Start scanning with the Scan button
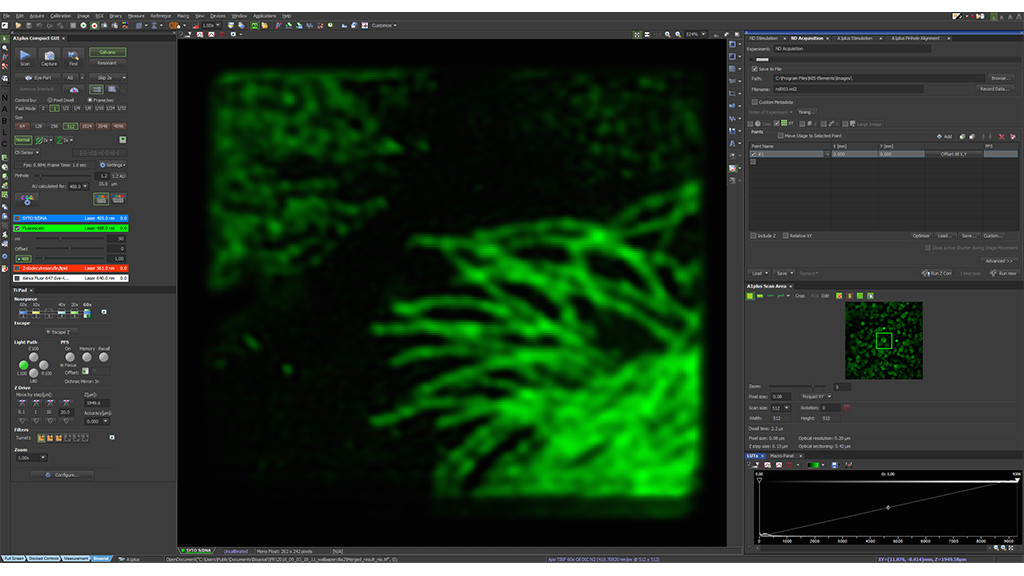The height and width of the screenshot is (576, 1024). coord(25,57)
